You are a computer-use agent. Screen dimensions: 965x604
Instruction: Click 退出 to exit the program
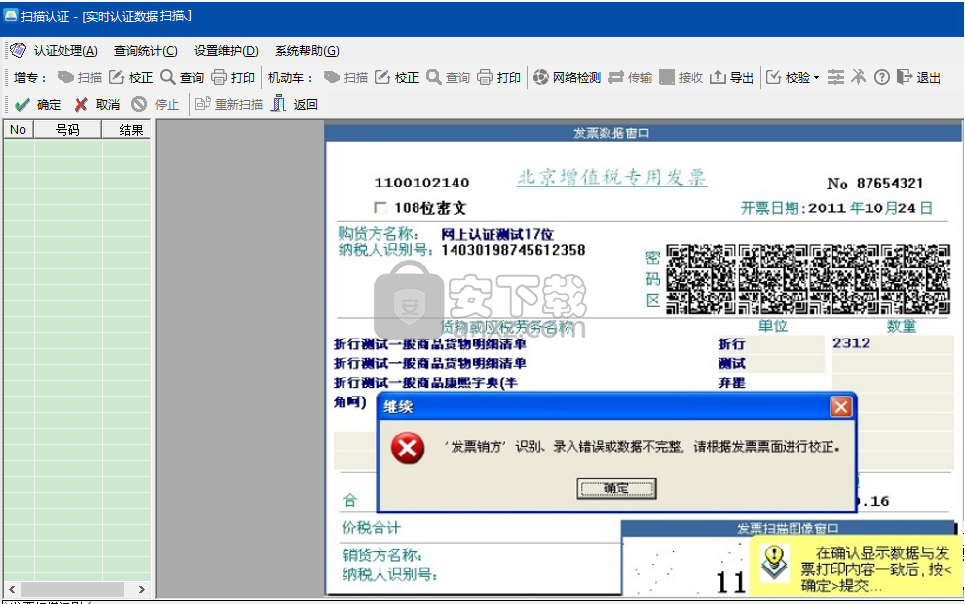click(919, 78)
